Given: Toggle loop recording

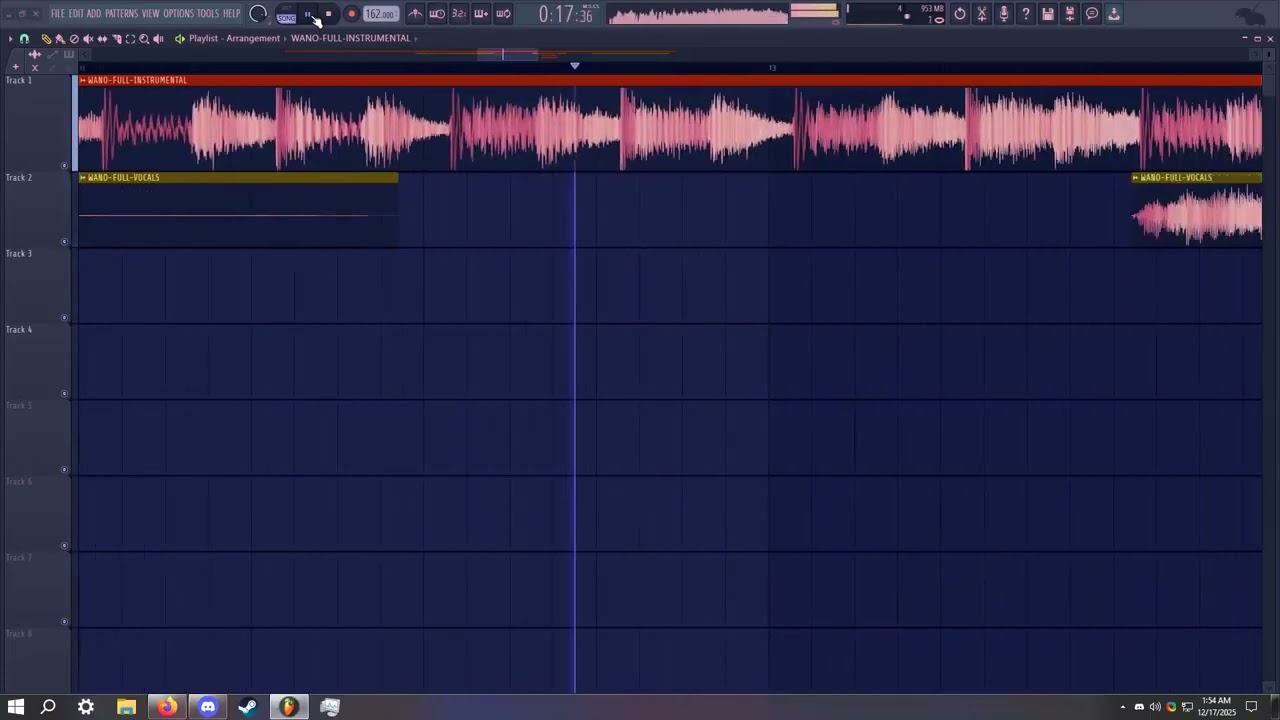Looking at the screenshot, I should (x=503, y=14).
